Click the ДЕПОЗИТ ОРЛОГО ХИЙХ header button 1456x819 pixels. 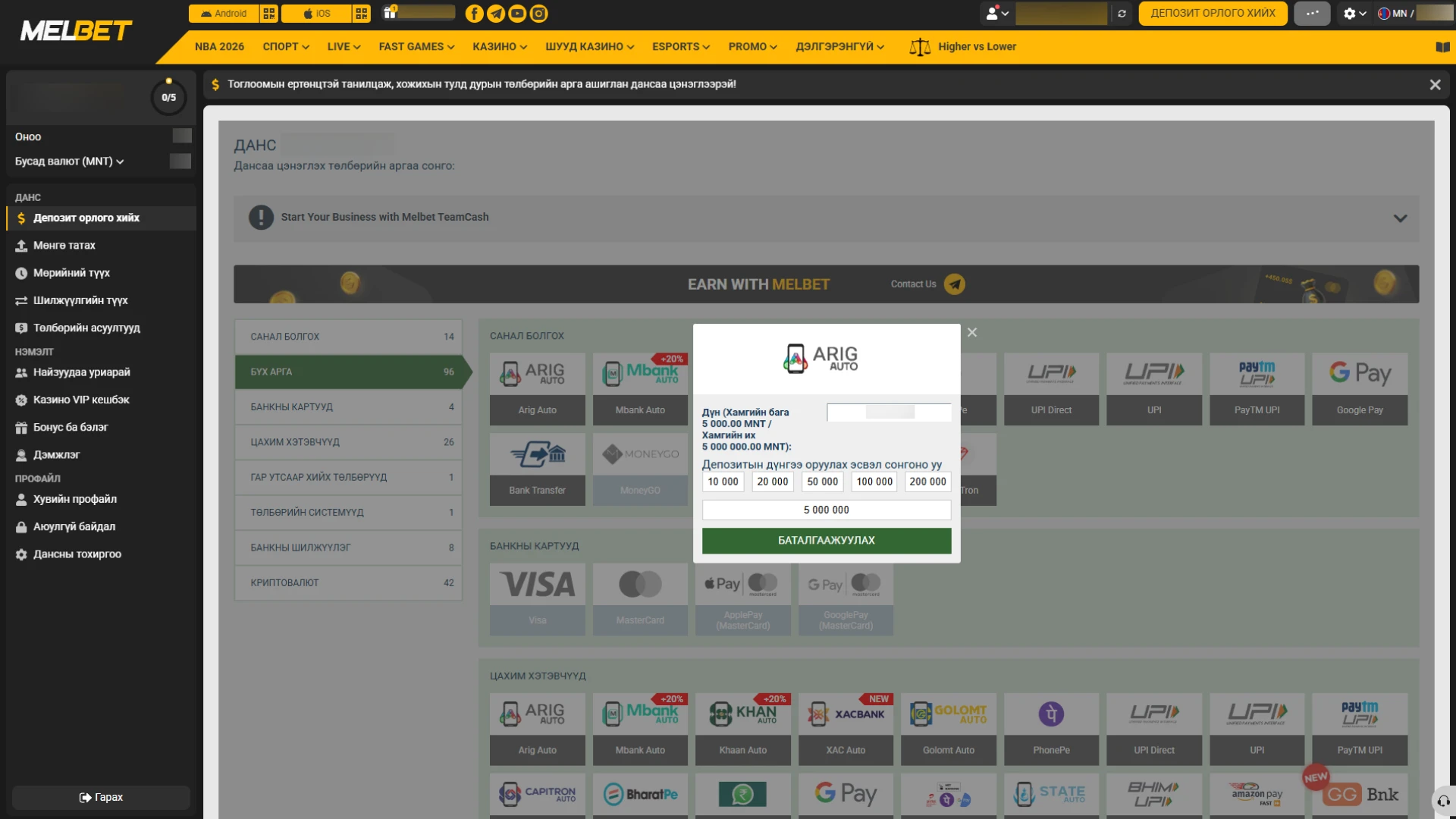(x=1213, y=14)
